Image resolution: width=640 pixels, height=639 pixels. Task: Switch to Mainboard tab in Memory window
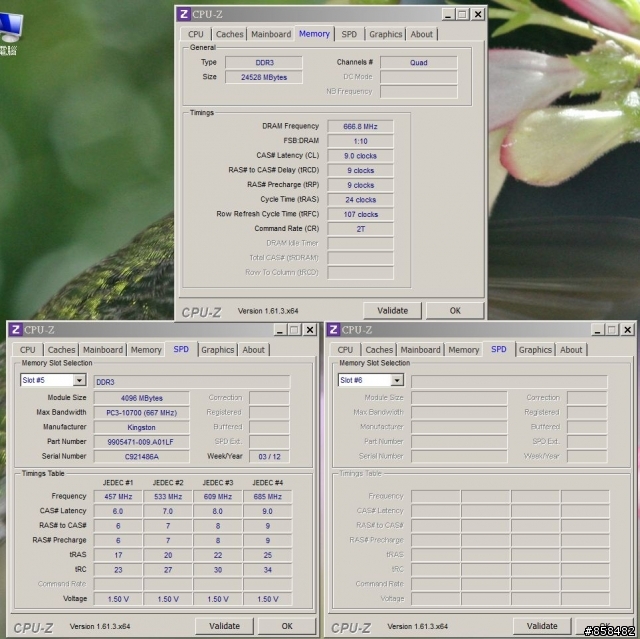(271, 34)
